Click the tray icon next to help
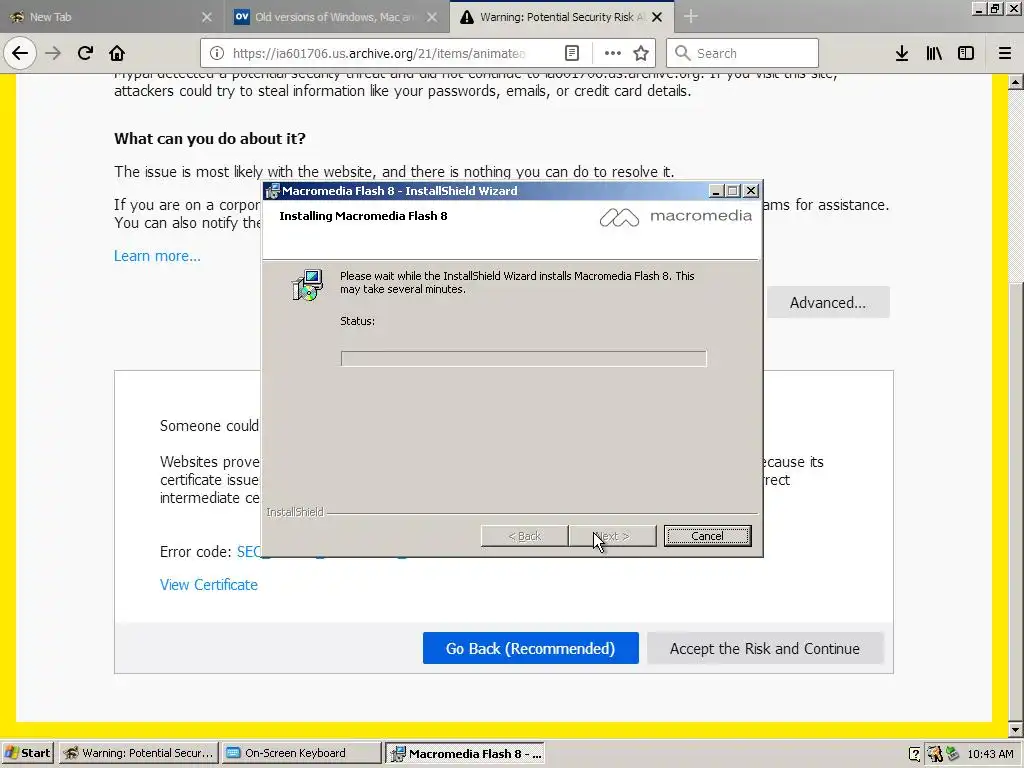Viewport: 1024px width, 768px height. tap(935, 754)
